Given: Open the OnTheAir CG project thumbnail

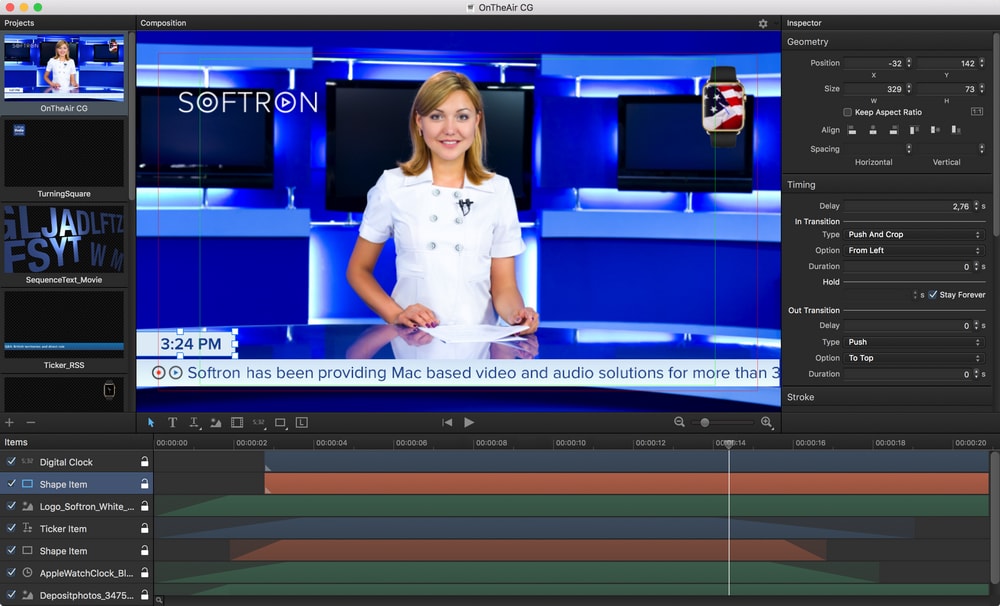Looking at the screenshot, I should [x=64, y=68].
